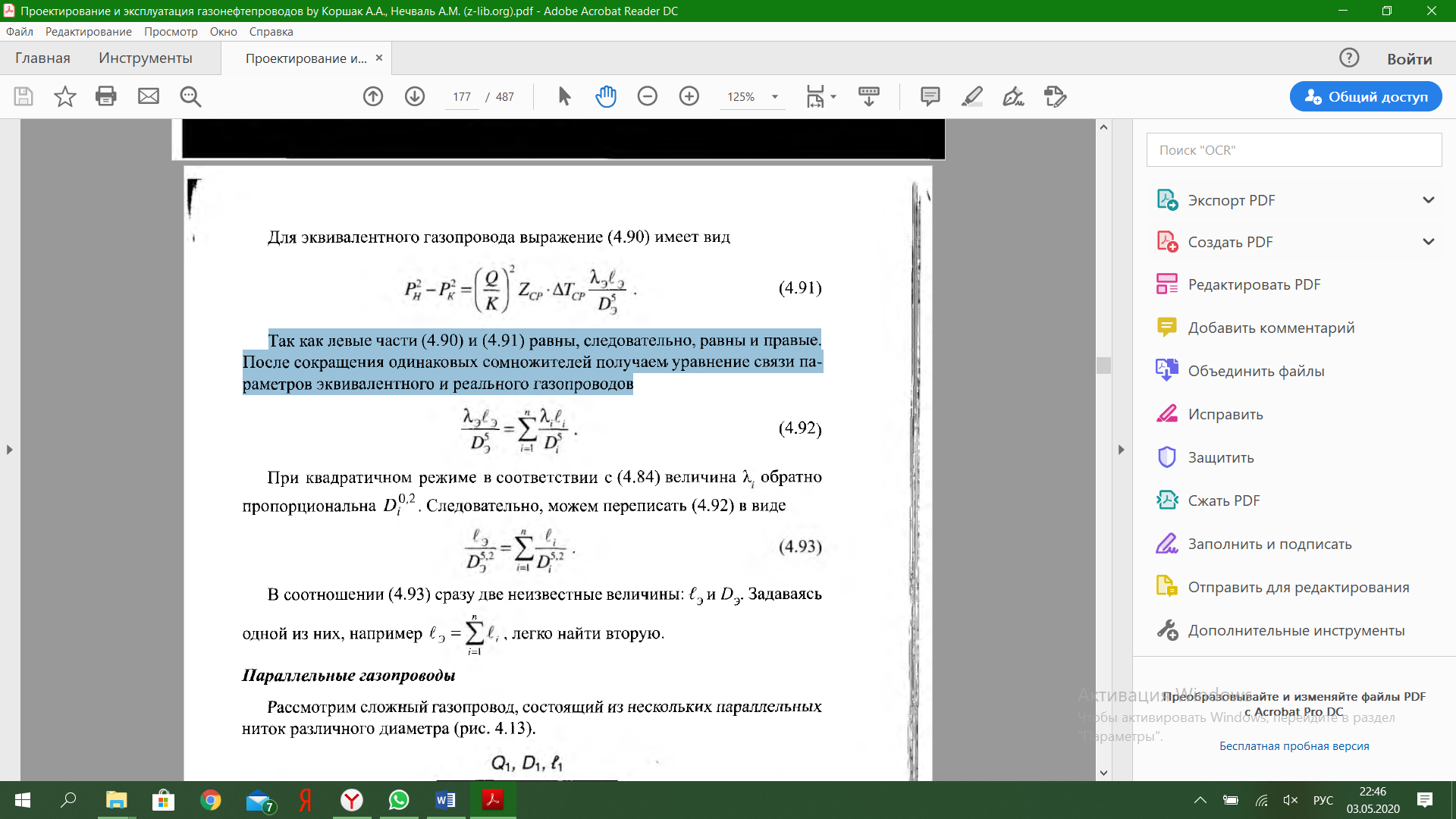Click the vertical scrollbar thumb
1456x819 pixels.
click(x=1103, y=366)
